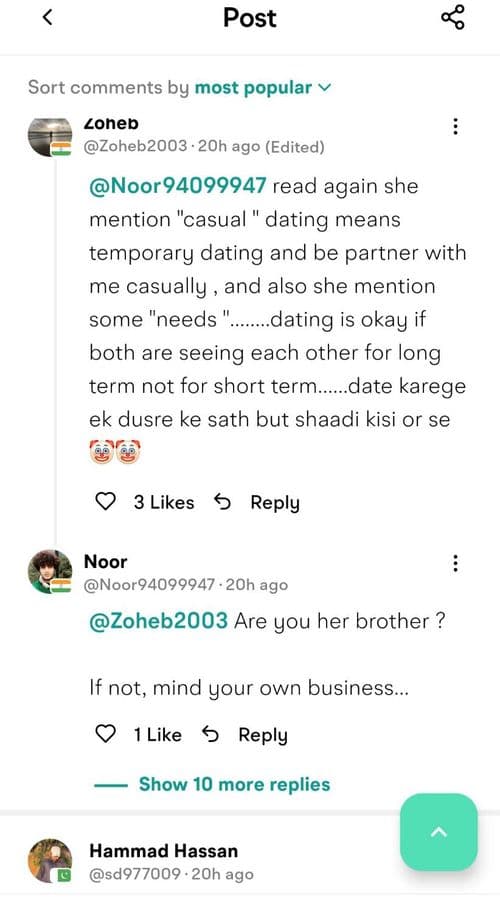Tap reply arrow icon under Noor's comment
The image size is (500, 912).
[x=210, y=734]
